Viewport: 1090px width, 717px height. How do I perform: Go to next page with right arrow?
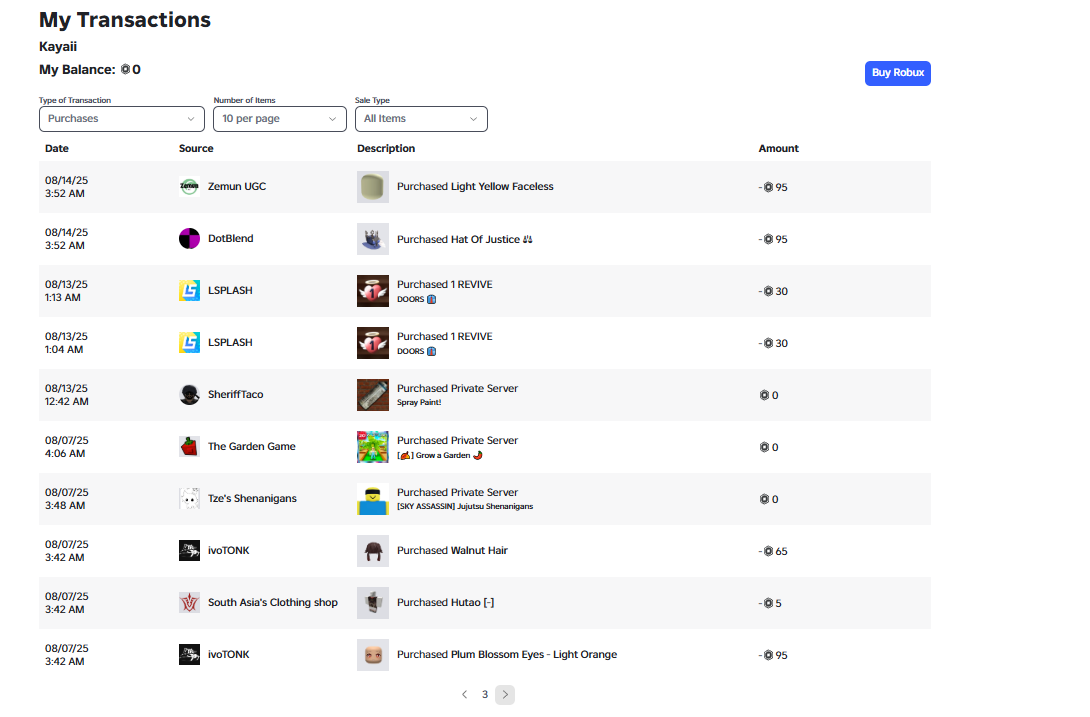[505, 695]
